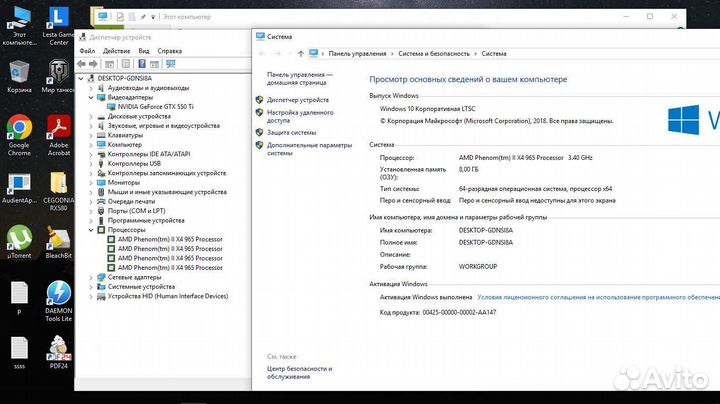Expand Аудиовходы и аудиовыходы category
720x404 pixels.
click(x=91, y=88)
